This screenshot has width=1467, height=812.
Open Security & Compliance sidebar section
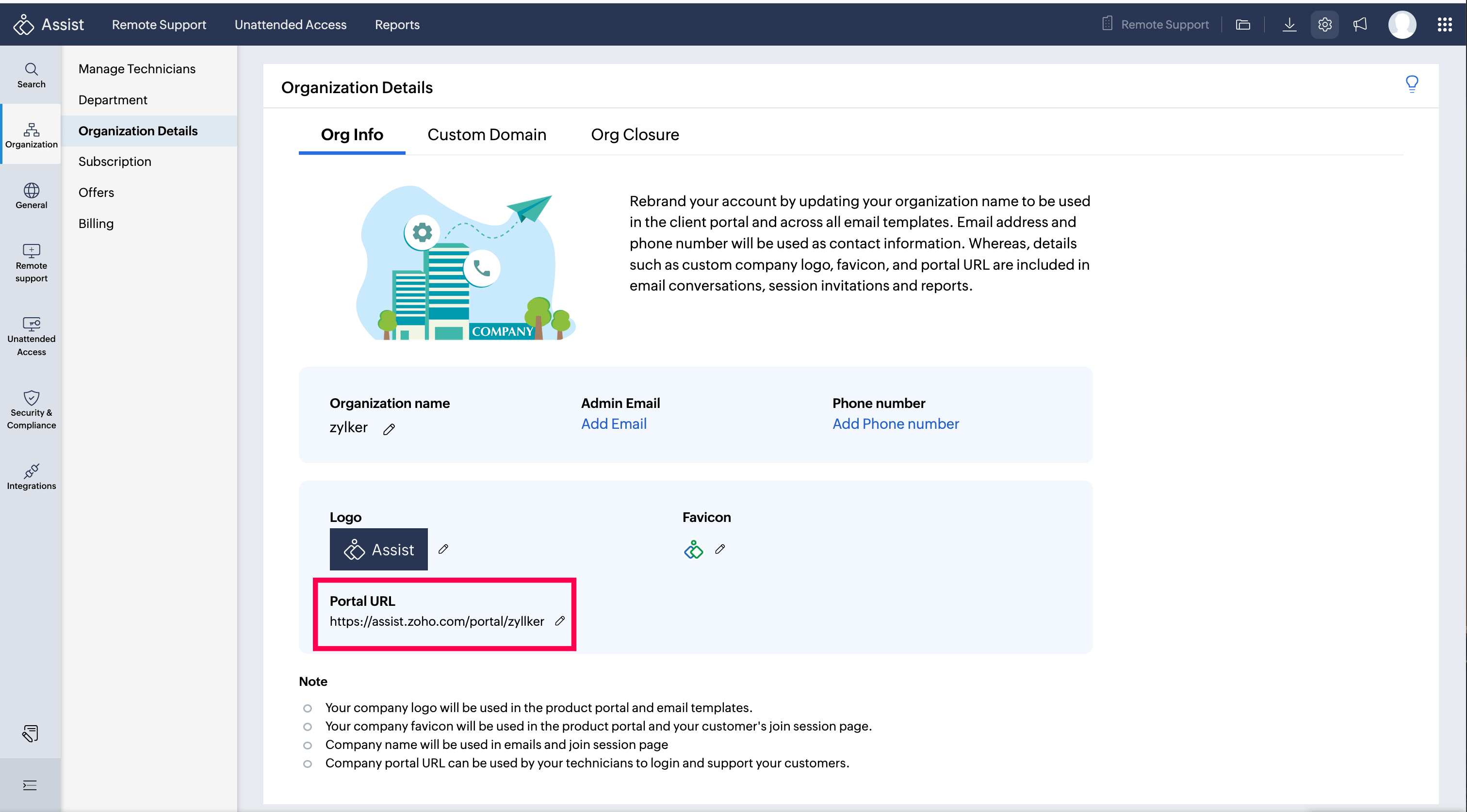tap(32, 409)
